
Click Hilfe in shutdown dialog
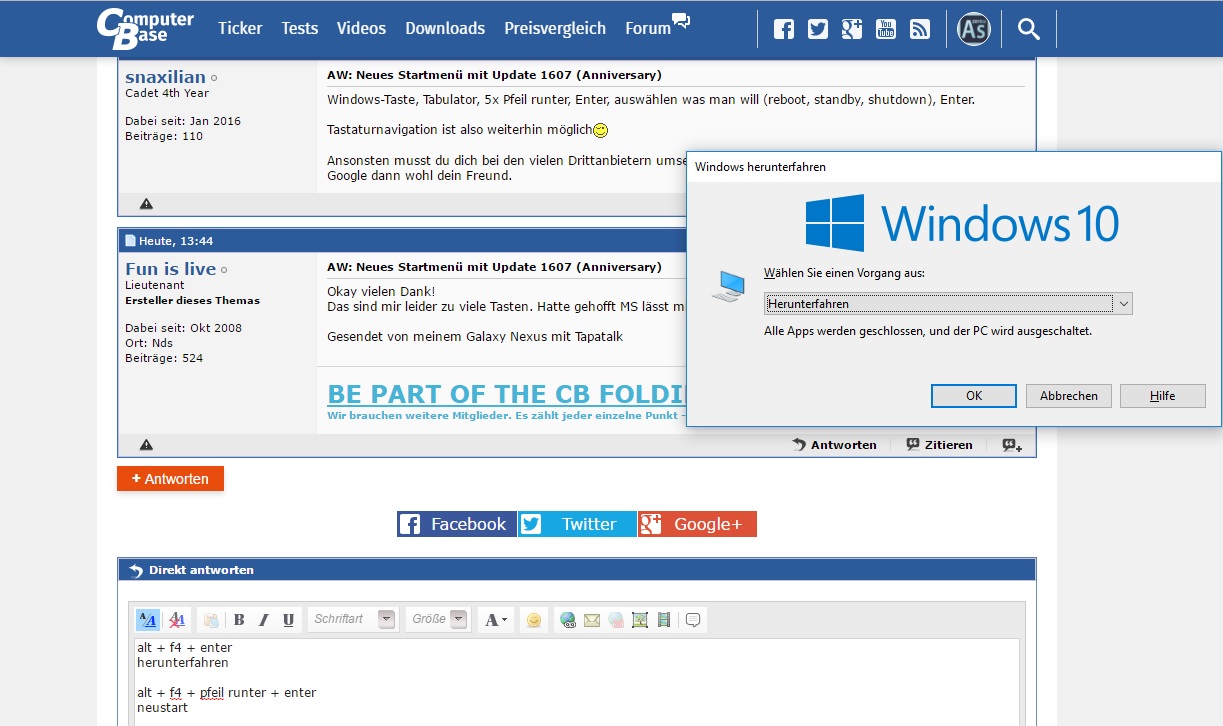click(1163, 396)
